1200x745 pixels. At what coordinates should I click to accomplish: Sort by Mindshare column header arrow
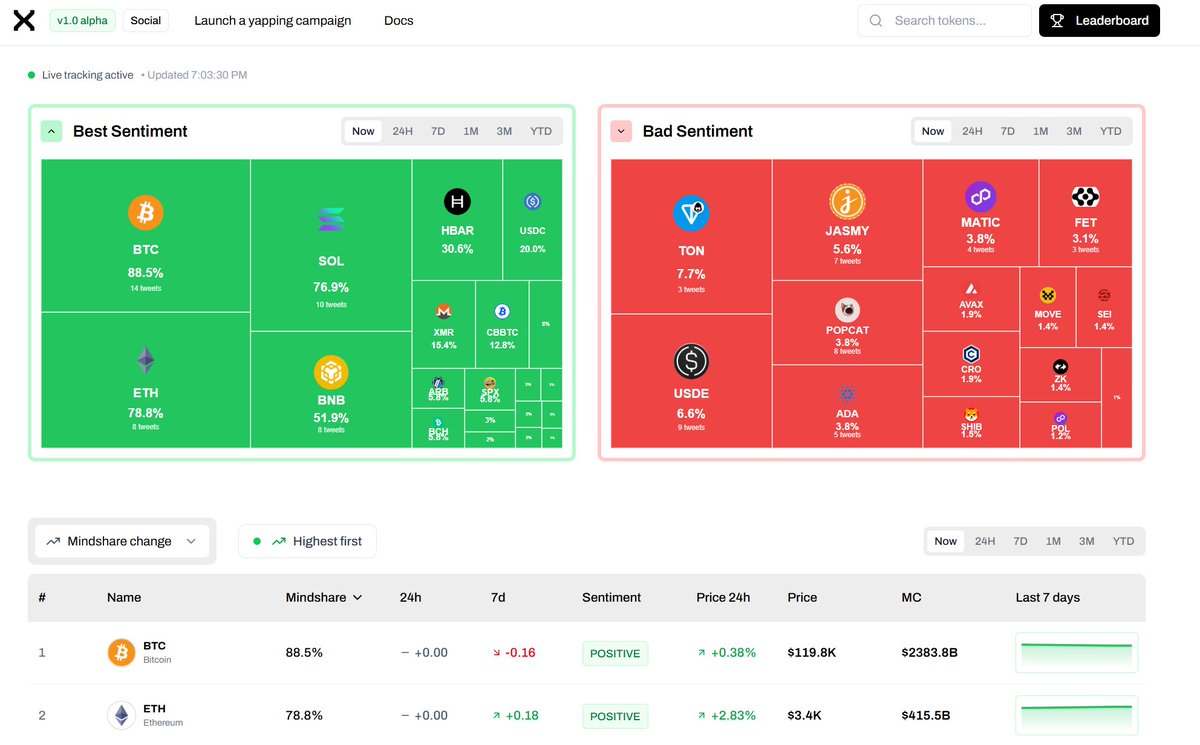[357, 598]
